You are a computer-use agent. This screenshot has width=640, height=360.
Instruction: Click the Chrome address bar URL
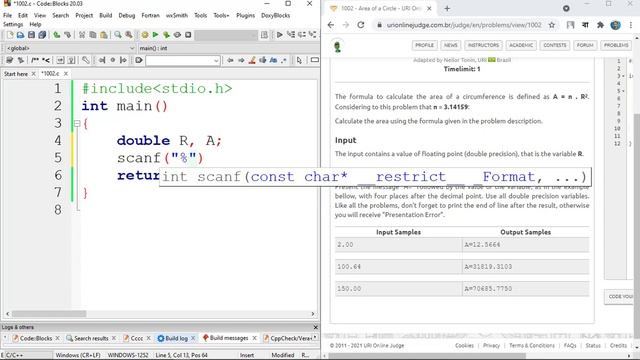[464, 25]
